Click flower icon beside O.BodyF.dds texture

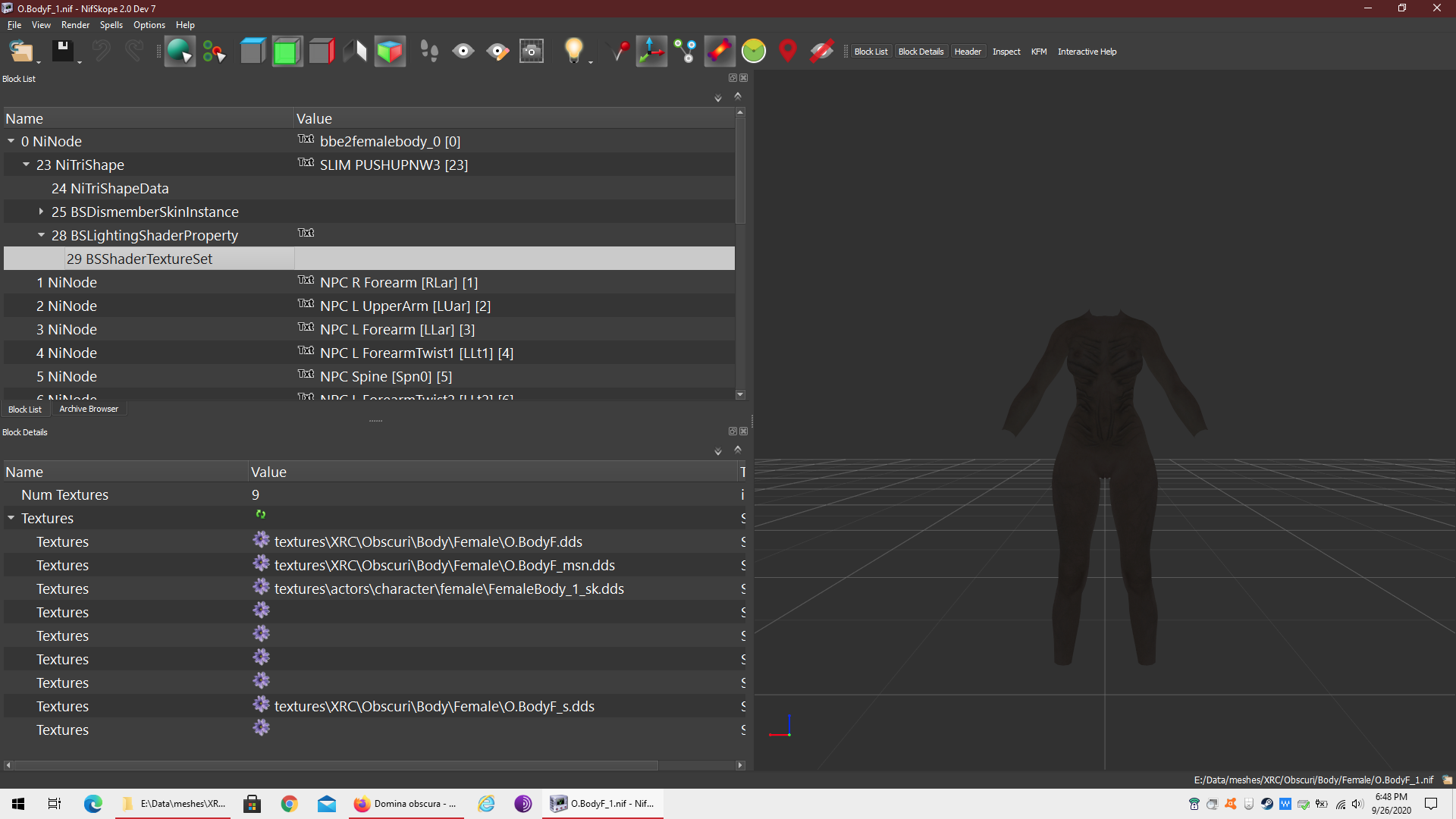click(x=262, y=540)
